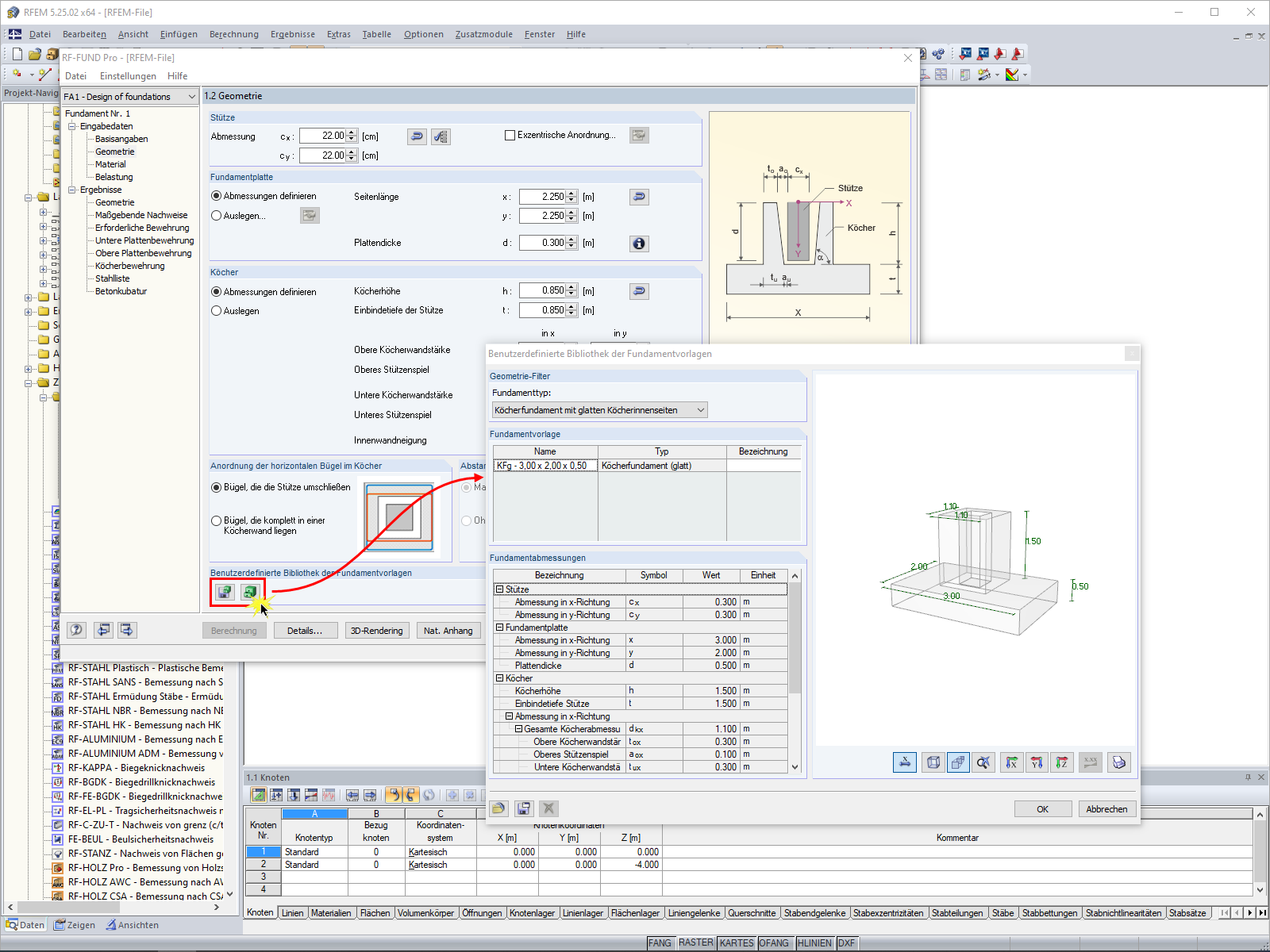Select Fundamentplatte Abmessungen definieren option
This screenshot has height=952, width=1270.
(217, 196)
